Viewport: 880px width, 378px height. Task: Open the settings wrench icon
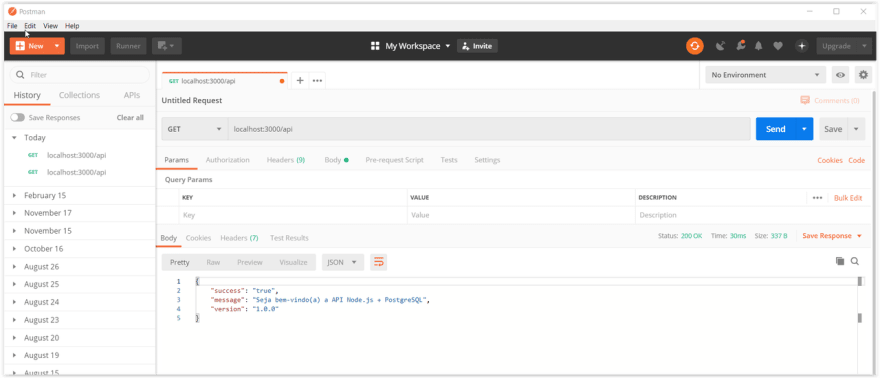(741, 46)
